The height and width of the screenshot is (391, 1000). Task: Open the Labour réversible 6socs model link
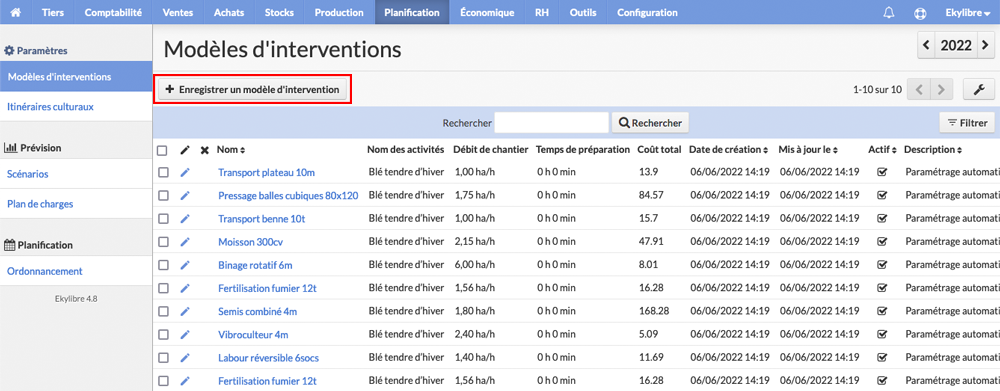tap(268, 358)
